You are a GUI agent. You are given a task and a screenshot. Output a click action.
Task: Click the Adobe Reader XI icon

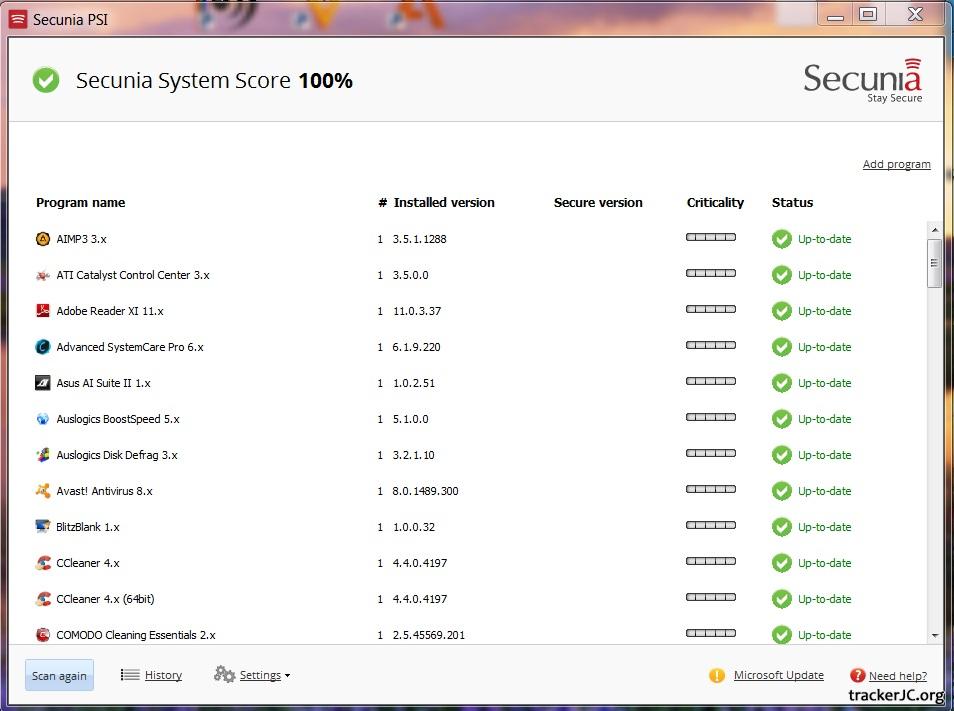(43, 311)
